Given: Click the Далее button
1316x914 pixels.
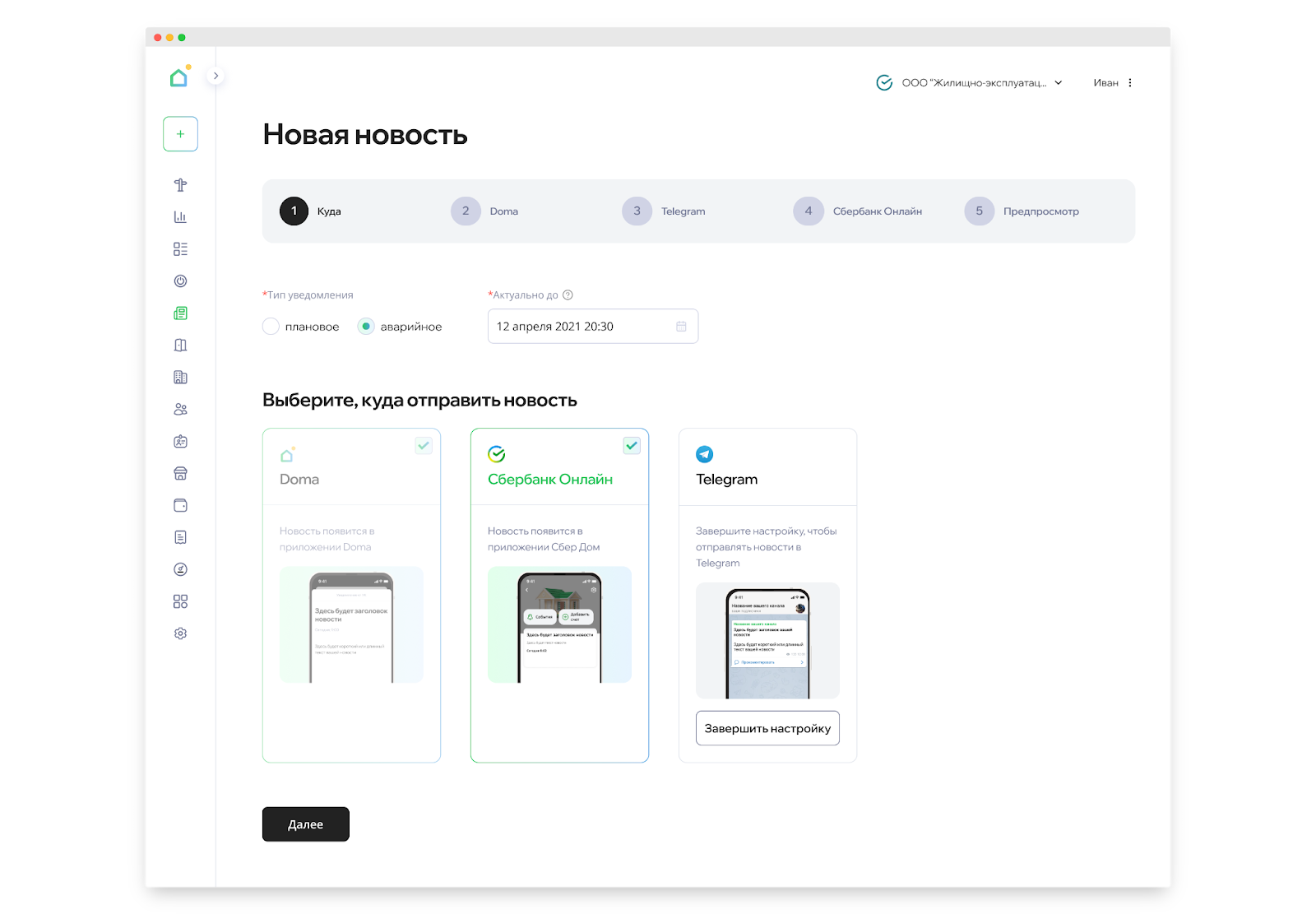Looking at the screenshot, I should 306,824.
